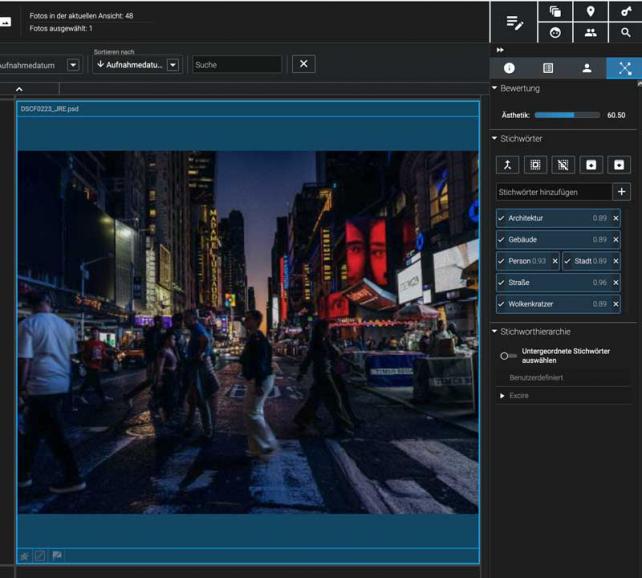Adjust the Ästhetik rating slider
Image resolution: width=642 pixels, height=578 pixels.
coord(567,115)
